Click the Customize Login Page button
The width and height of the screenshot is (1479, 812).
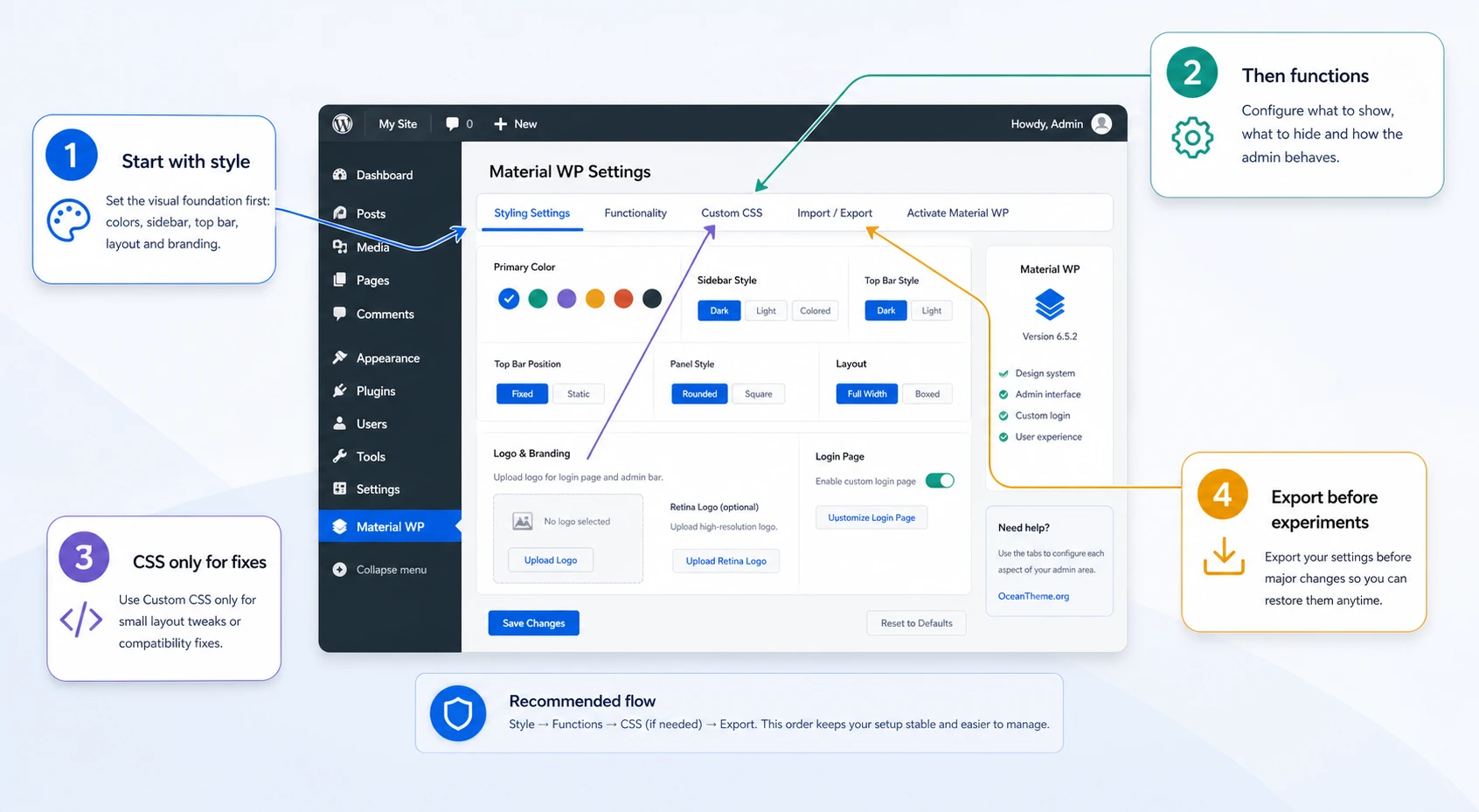coord(871,517)
